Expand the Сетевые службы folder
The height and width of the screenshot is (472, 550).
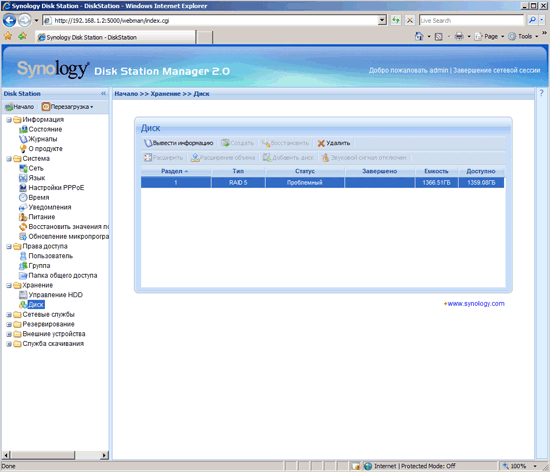click(x=9, y=315)
